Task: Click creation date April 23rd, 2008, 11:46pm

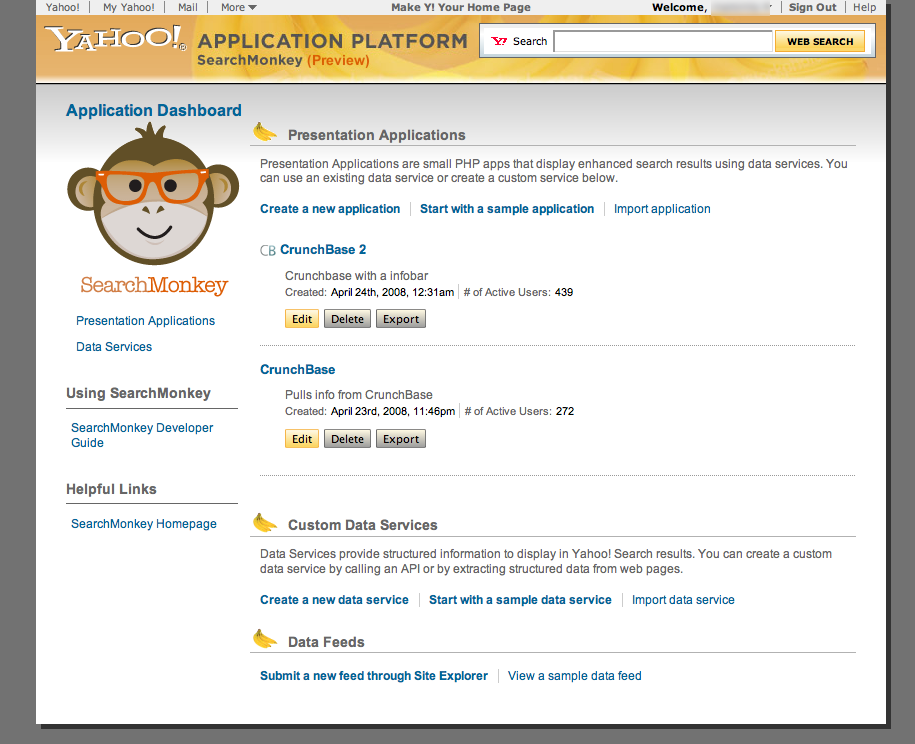Action: [393, 411]
